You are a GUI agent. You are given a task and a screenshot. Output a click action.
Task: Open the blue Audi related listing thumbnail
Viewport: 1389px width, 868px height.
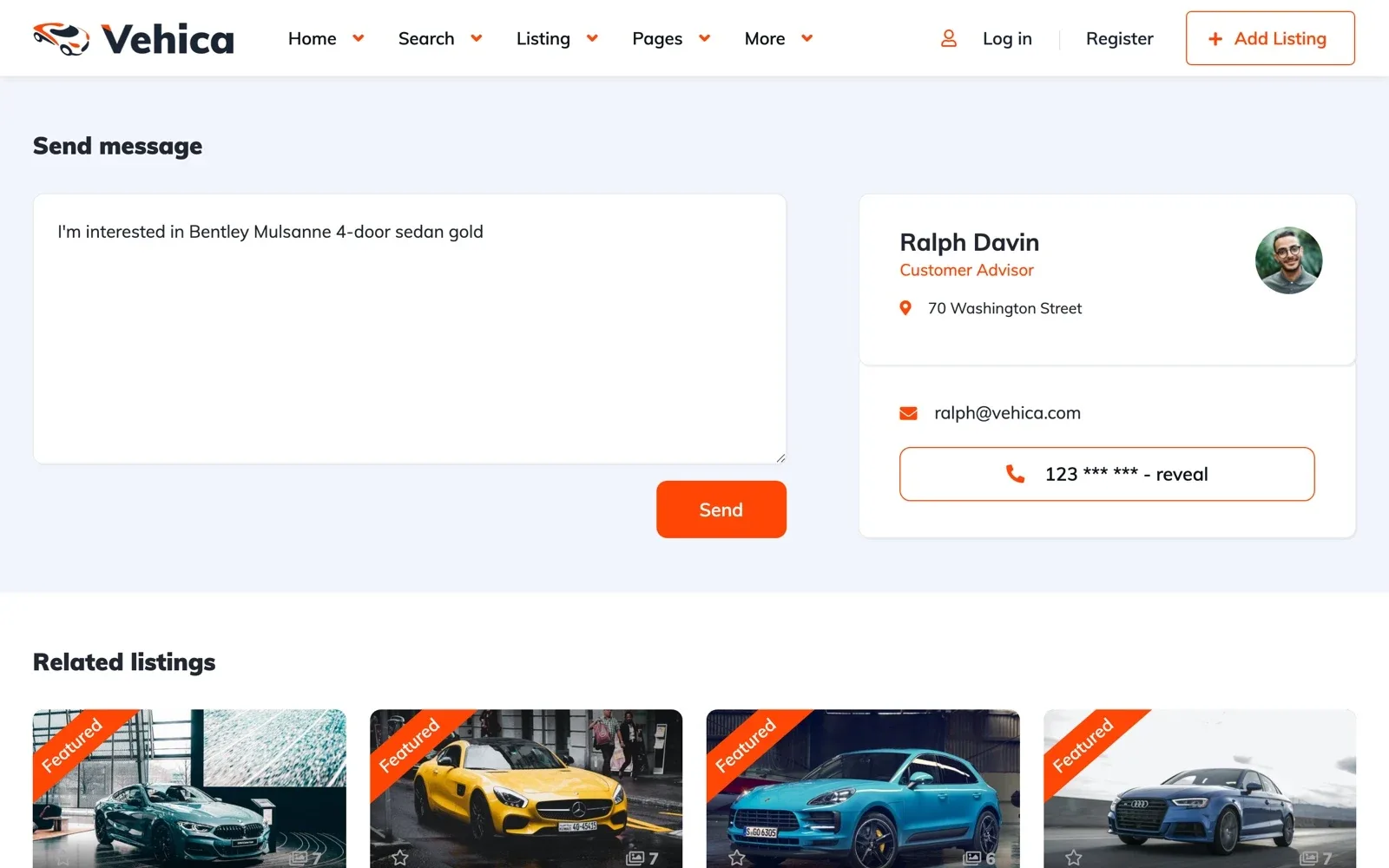pyautogui.click(x=1200, y=788)
